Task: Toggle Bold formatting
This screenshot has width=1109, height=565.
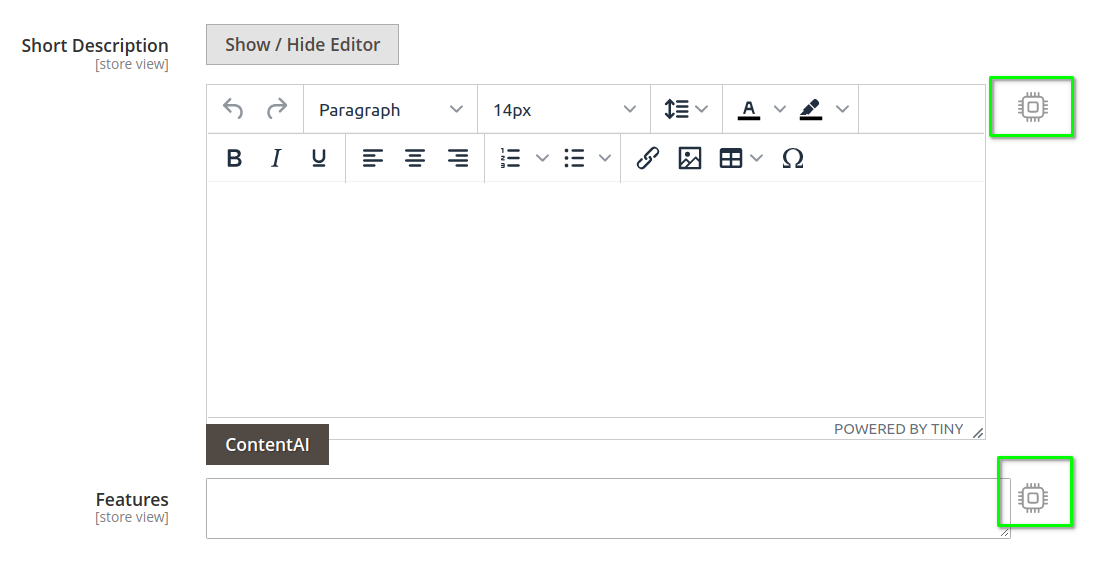Action: 234,158
